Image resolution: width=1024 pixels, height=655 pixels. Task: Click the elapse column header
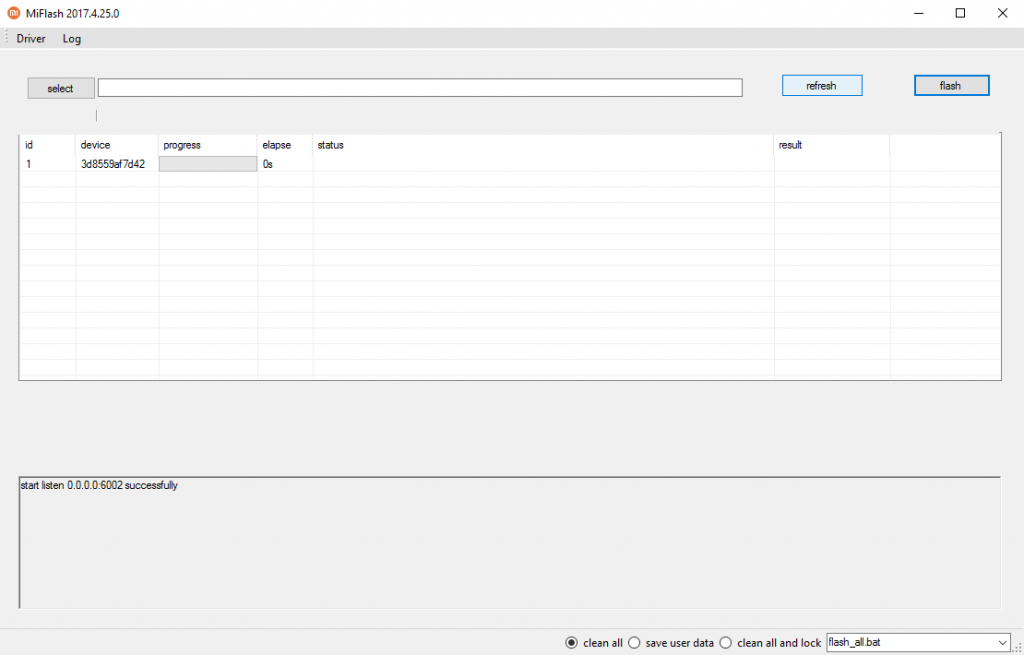click(285, 145)
